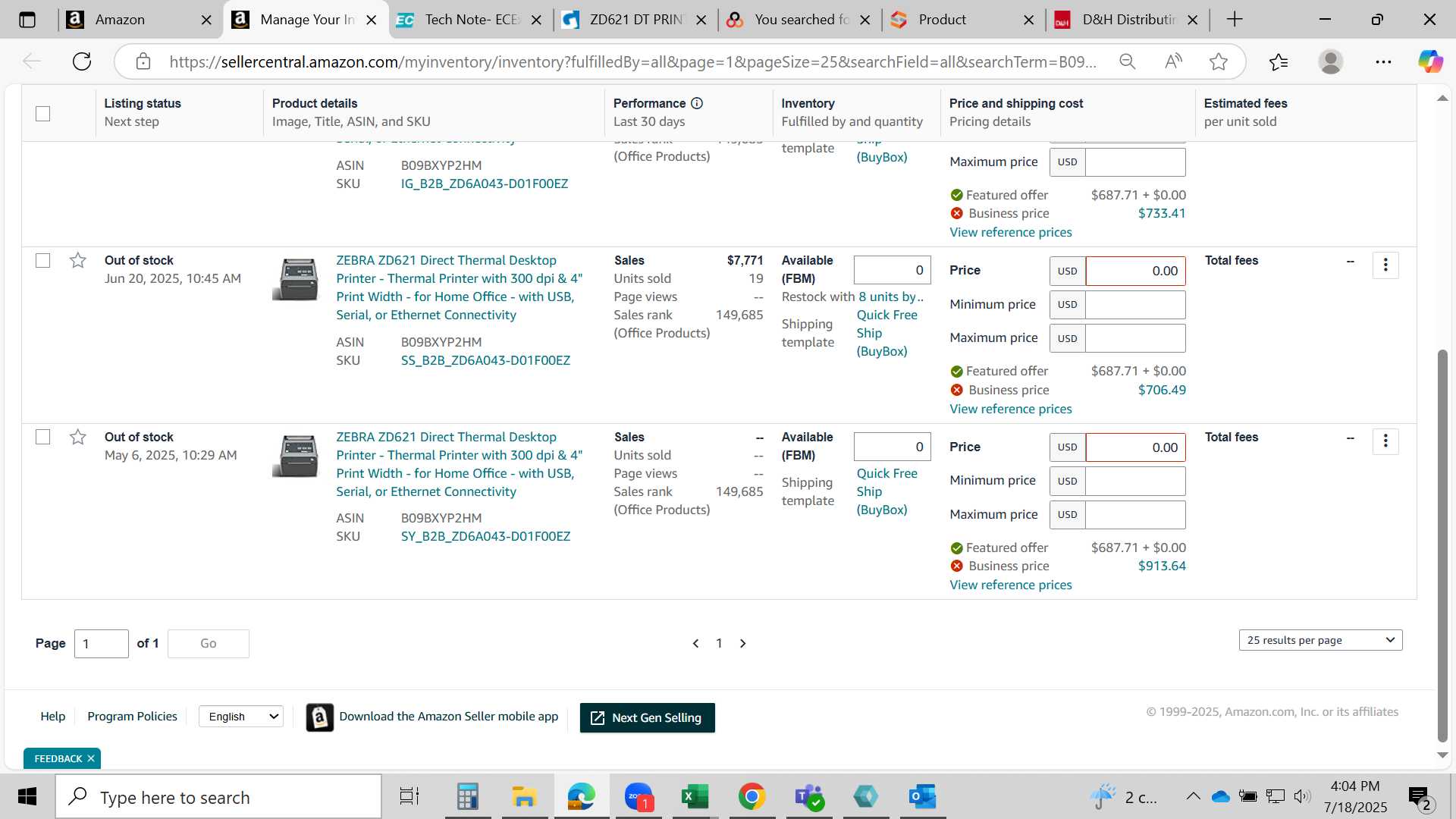1456x819 pixels.
Task: Click View reference prices for SY_B2B listing
Action: [1011, 585]
